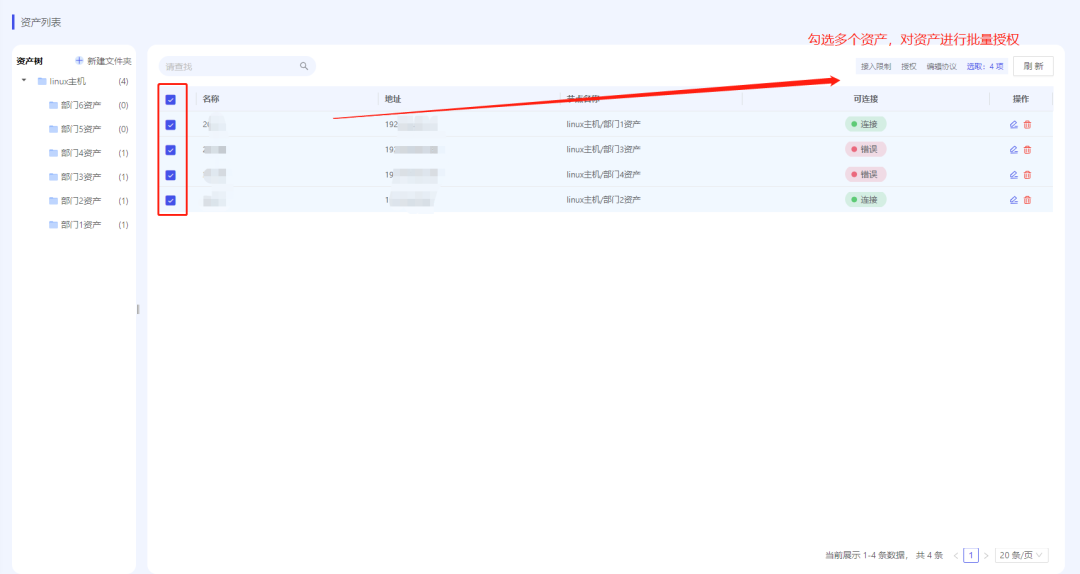Screen dimensions: 1080x574
Task: Uncheck the select-all header checkbox
Action: pyautogui.click(x=171, y=100)
